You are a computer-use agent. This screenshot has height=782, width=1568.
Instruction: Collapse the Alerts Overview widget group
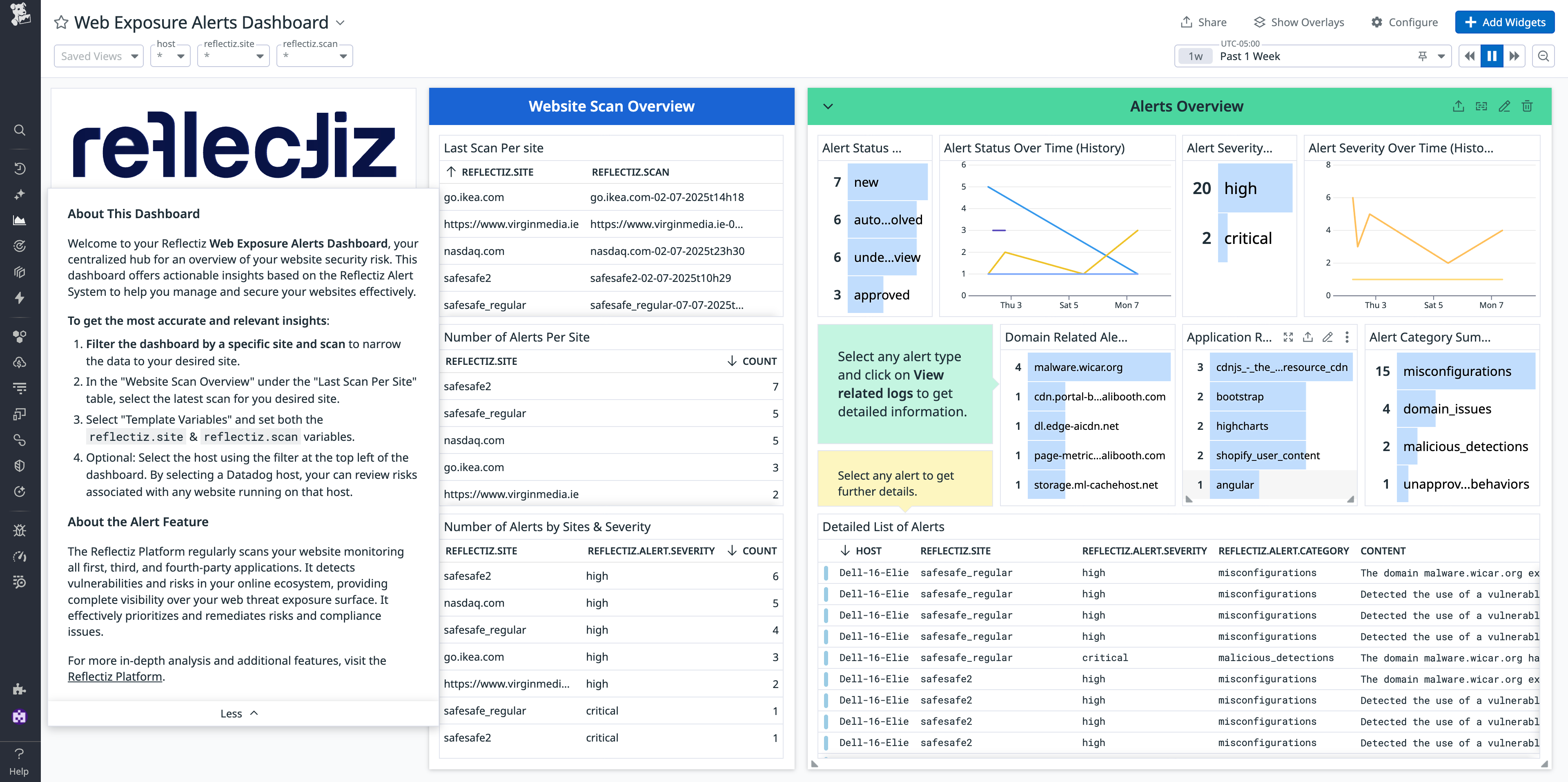828,105
